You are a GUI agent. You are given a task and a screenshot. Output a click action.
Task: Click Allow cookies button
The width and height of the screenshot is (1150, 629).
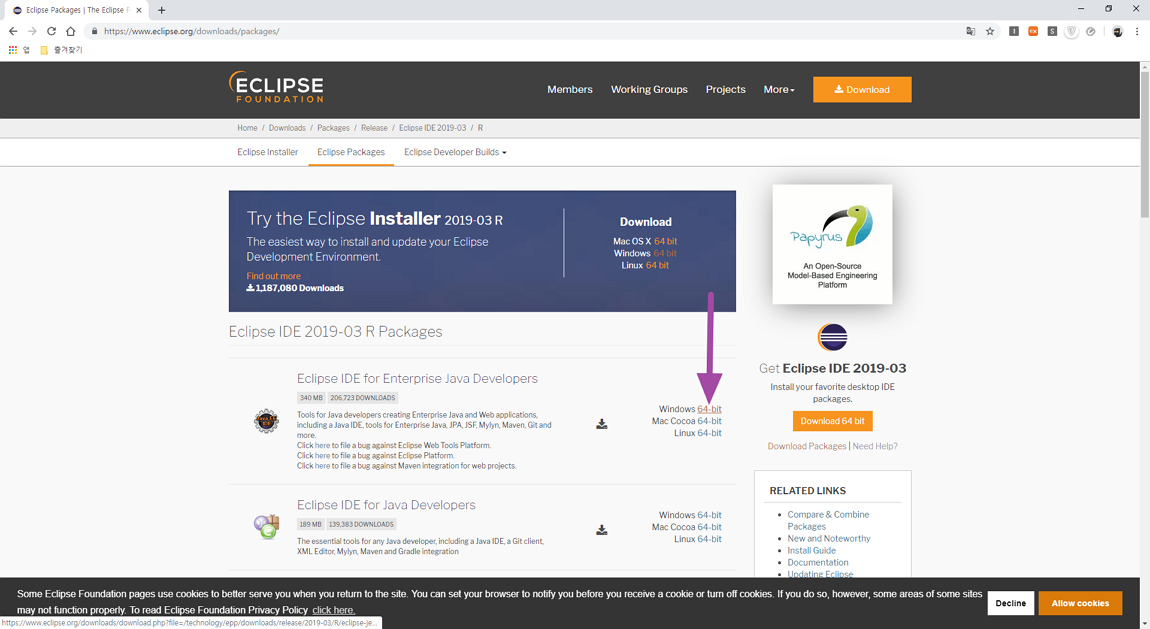(1080, 603)
